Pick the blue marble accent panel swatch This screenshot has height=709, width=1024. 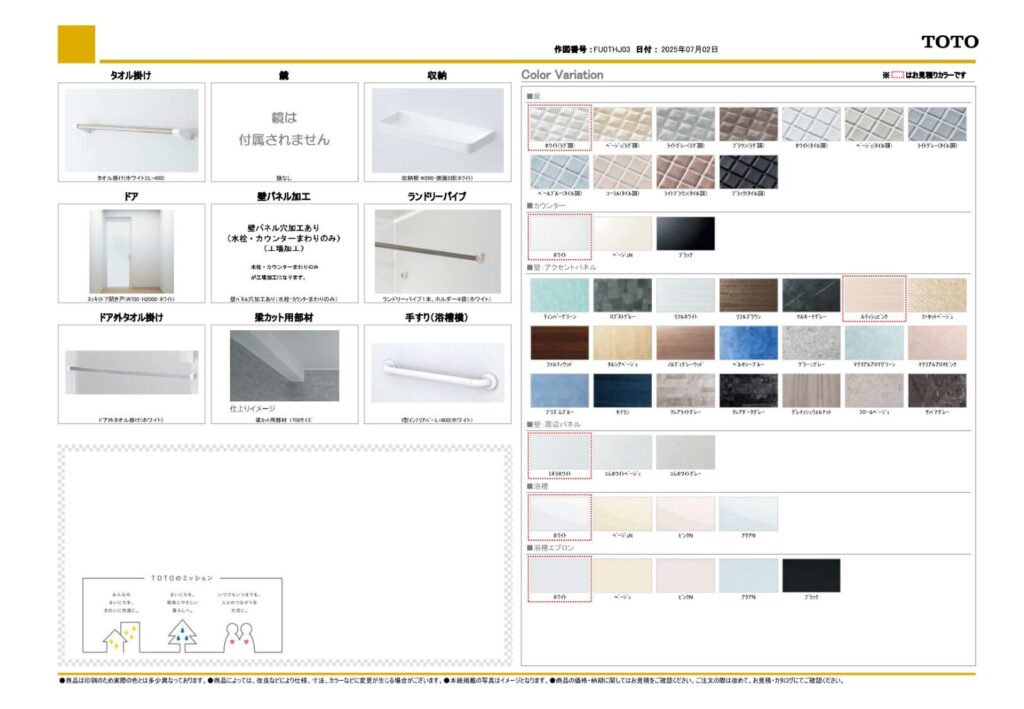(x=748, y=343)
